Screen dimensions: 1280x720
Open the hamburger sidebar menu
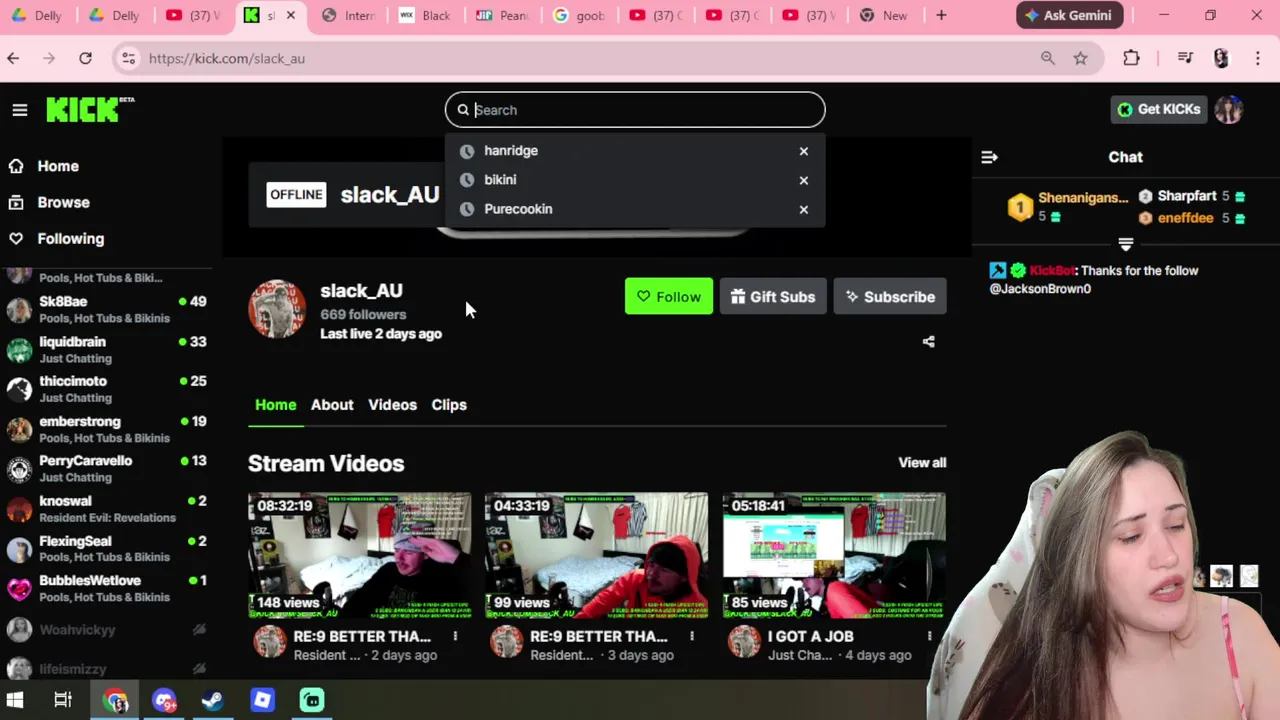20,110
